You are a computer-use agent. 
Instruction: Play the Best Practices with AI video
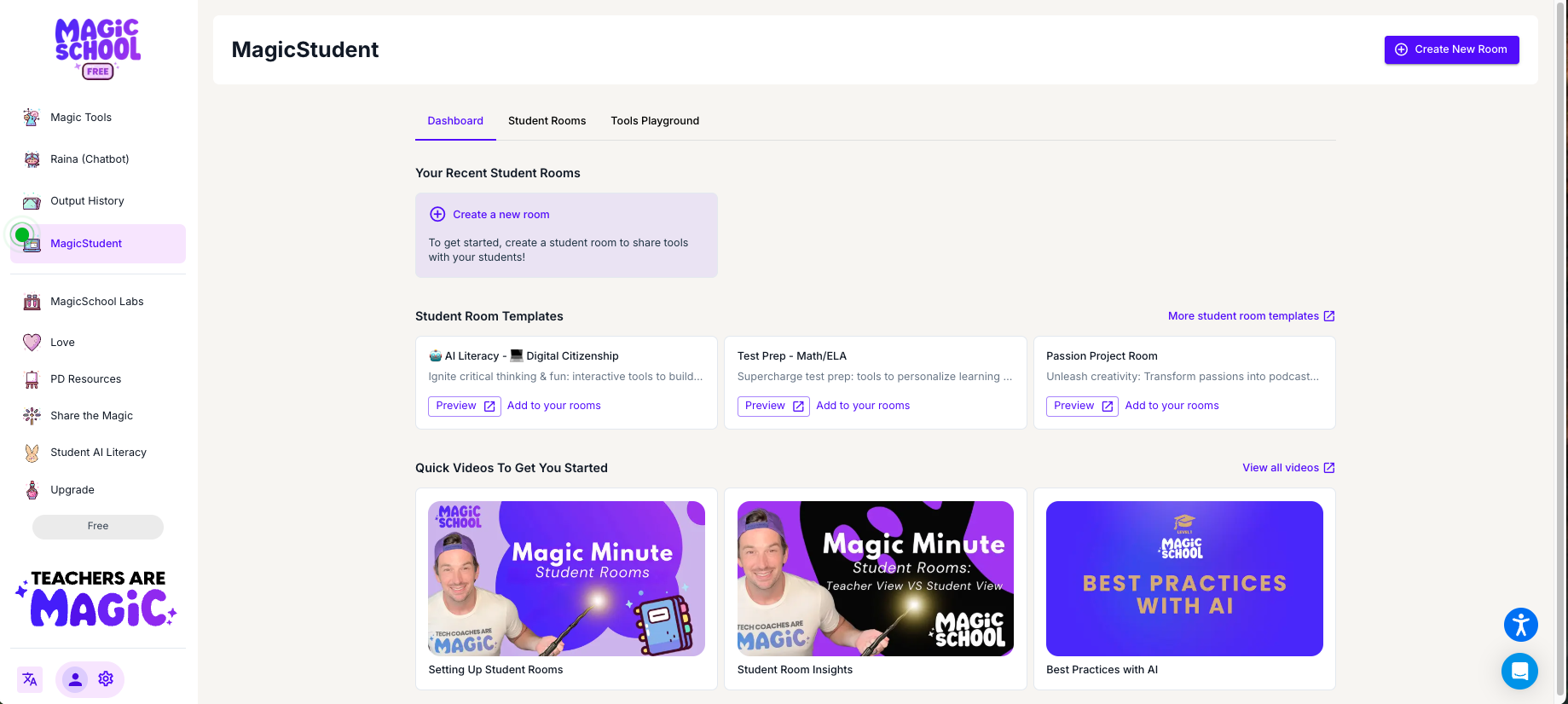[x=1183, y=579]
